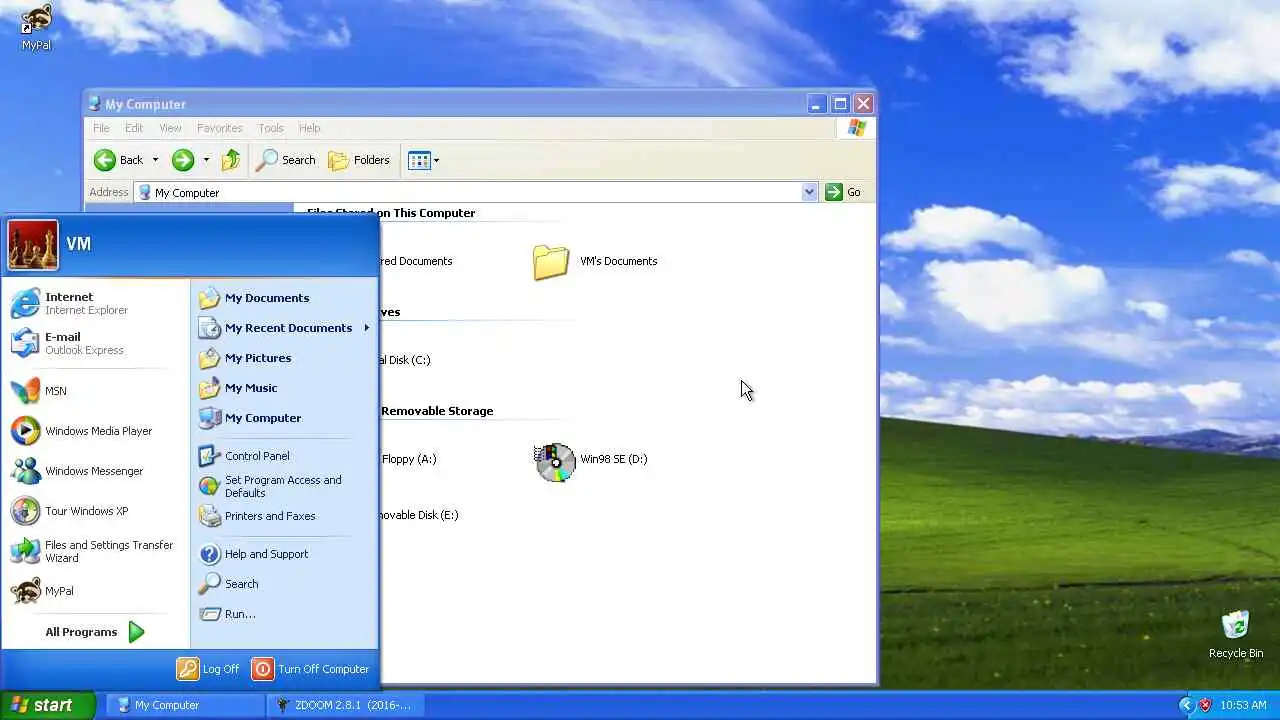
Task: Switch to ZDOOM 2.8.1 taskbar button
Action: pyautogui.click(x=345, y=705)
